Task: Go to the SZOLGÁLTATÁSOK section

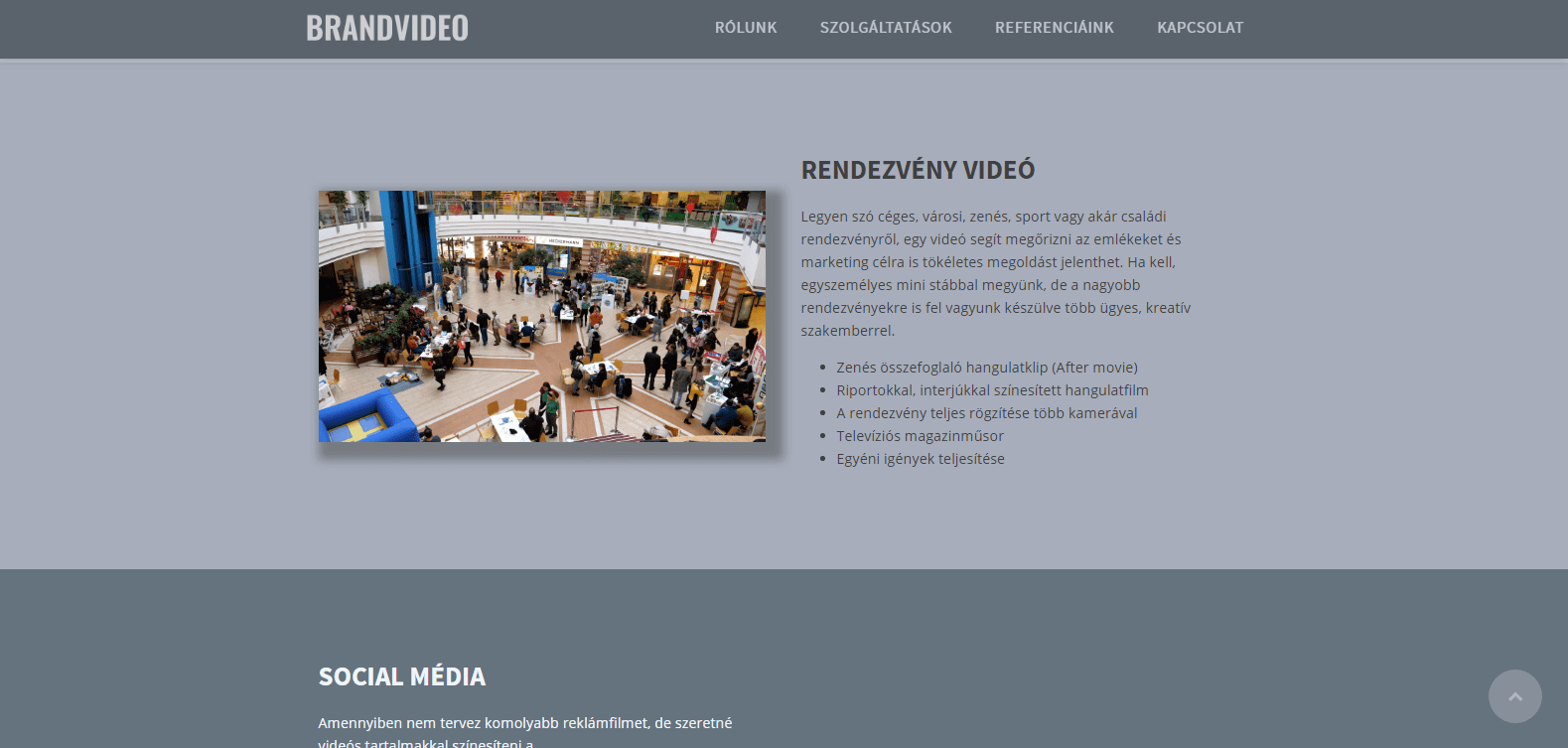Action: [886, 28]
